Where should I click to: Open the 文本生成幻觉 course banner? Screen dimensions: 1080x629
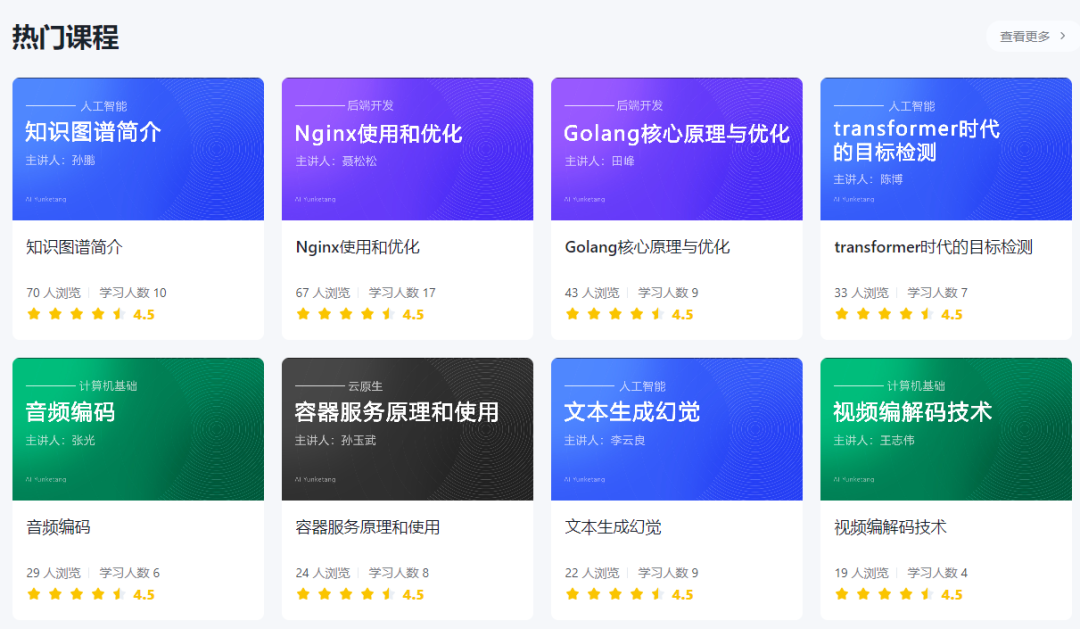pos(676,429)
